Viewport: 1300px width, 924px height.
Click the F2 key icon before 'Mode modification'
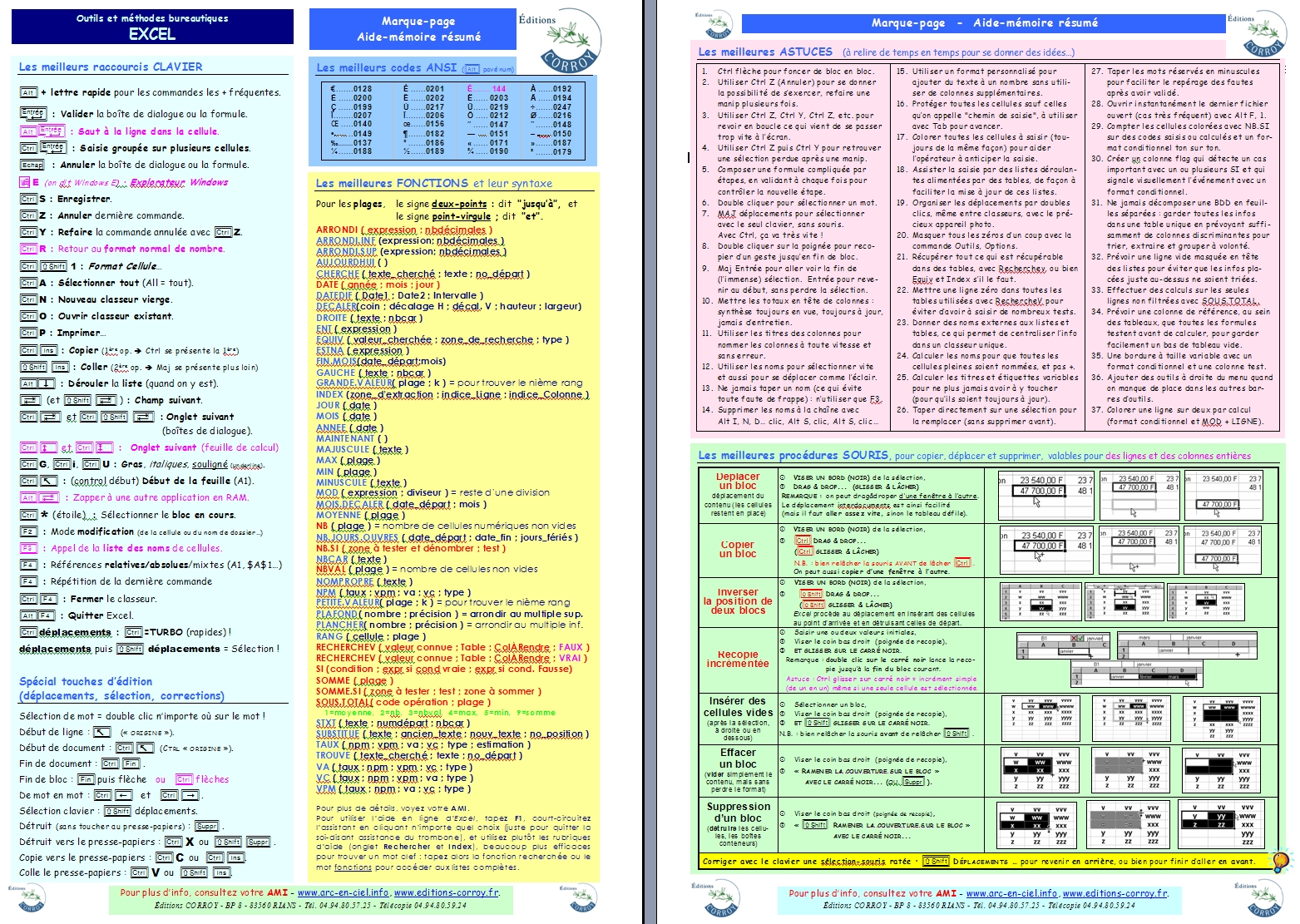[29, 531]
